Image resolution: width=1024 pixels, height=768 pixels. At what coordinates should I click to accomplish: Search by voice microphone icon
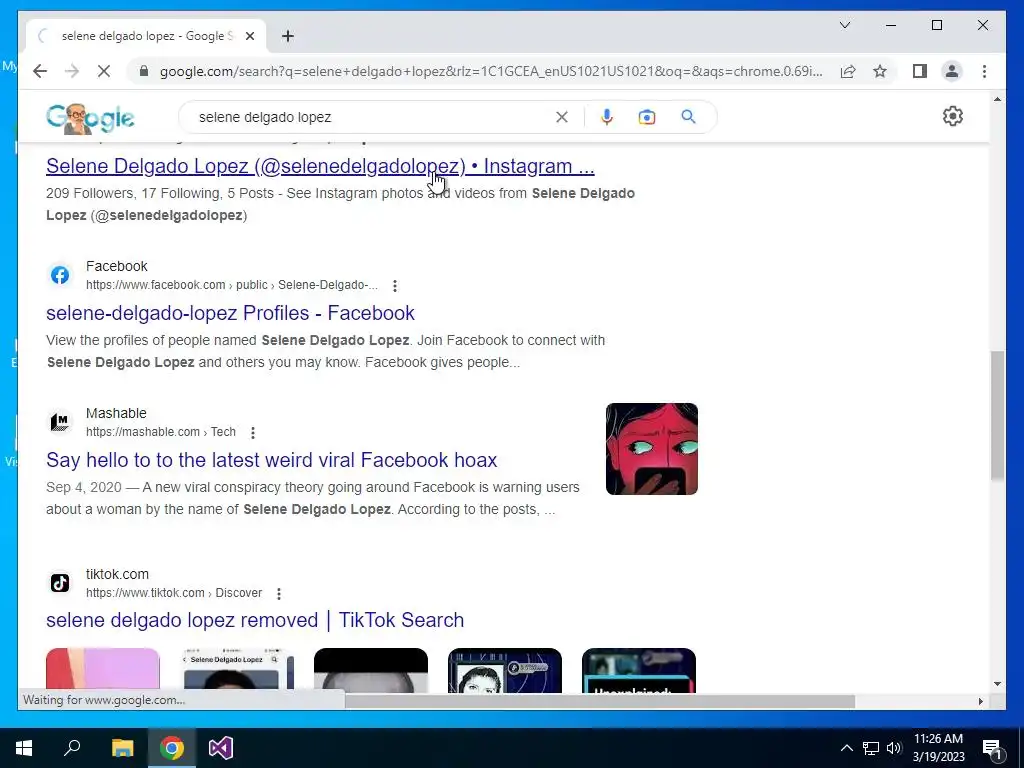pos(607,117)
